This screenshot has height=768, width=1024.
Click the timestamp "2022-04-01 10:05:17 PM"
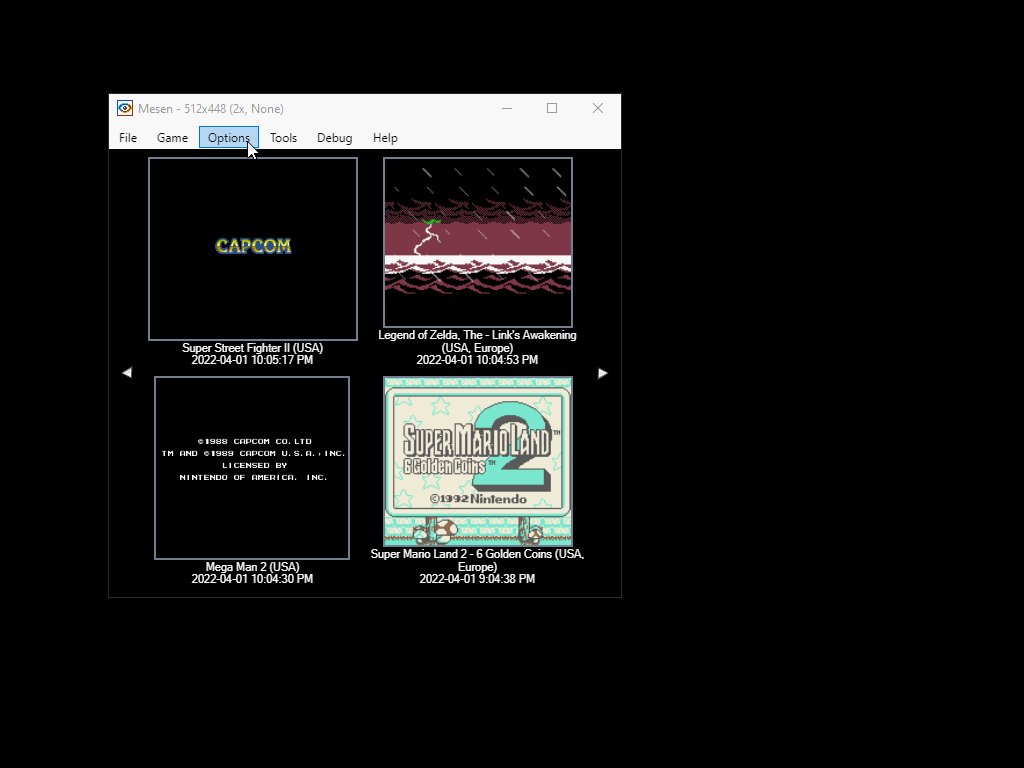click(252, 360)
